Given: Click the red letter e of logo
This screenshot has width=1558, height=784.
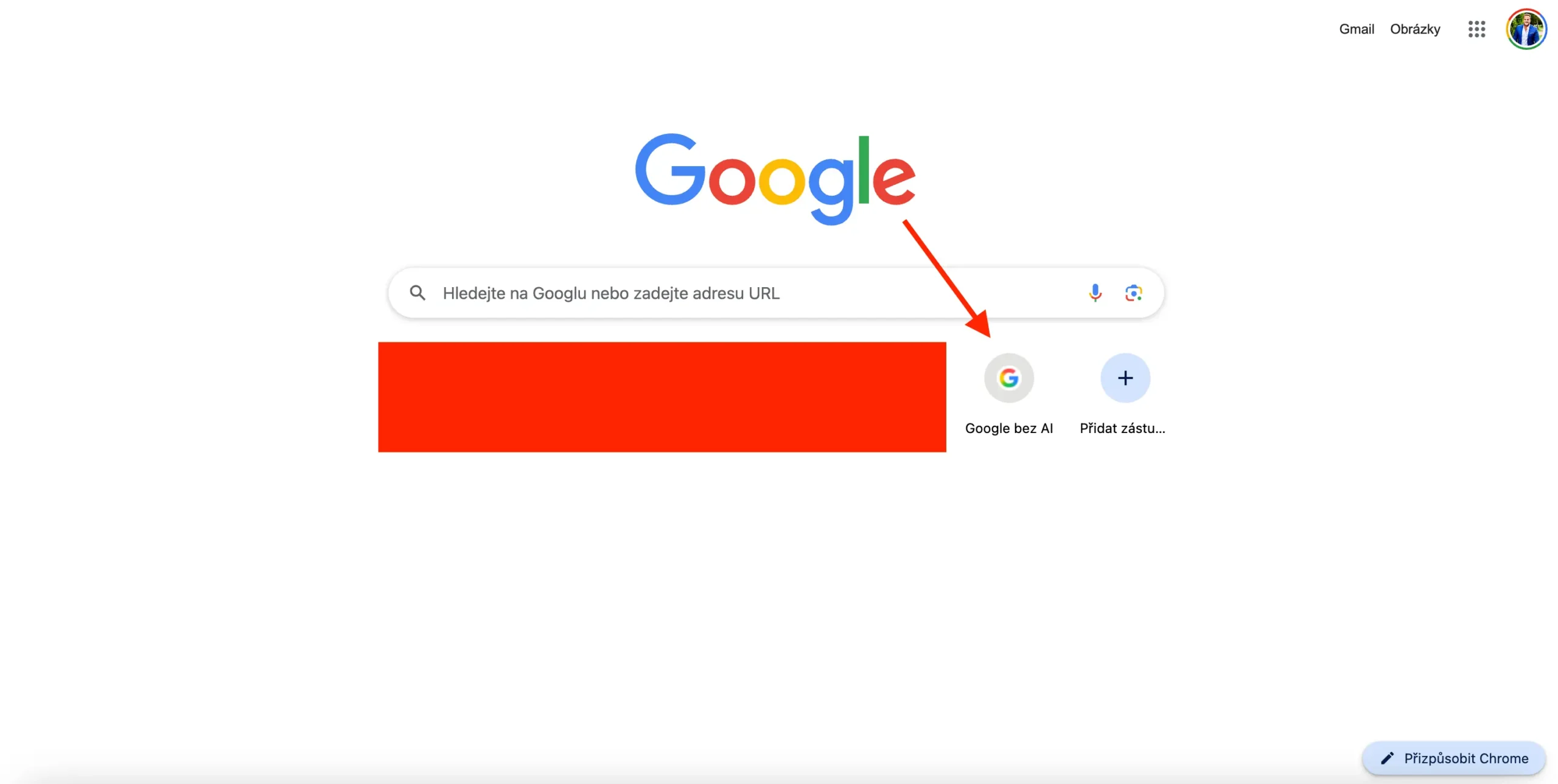Looking at the screenshot, I should pos(893,179).
